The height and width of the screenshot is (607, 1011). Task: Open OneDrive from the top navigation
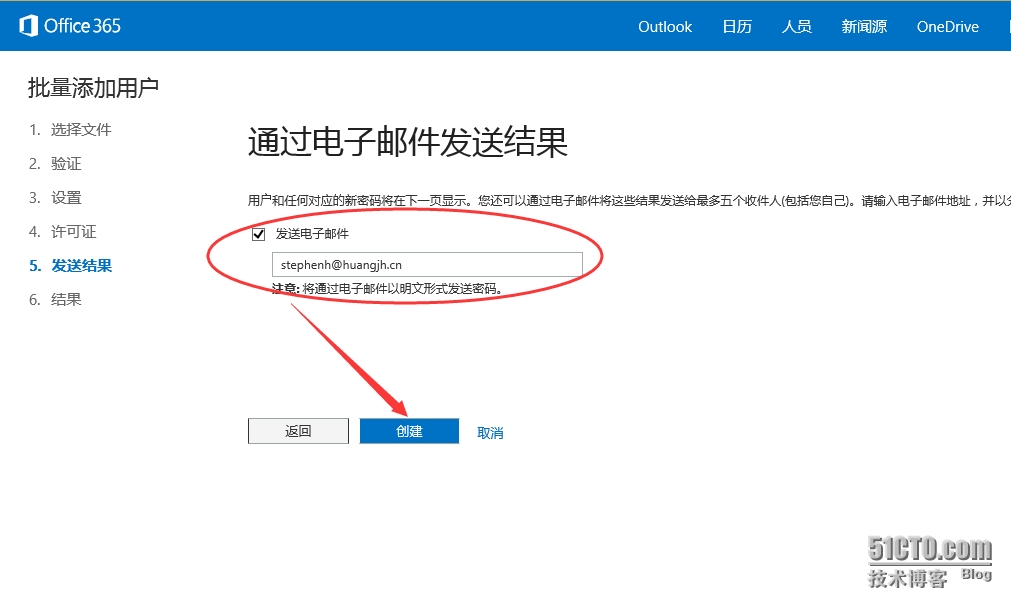(947, 27)
